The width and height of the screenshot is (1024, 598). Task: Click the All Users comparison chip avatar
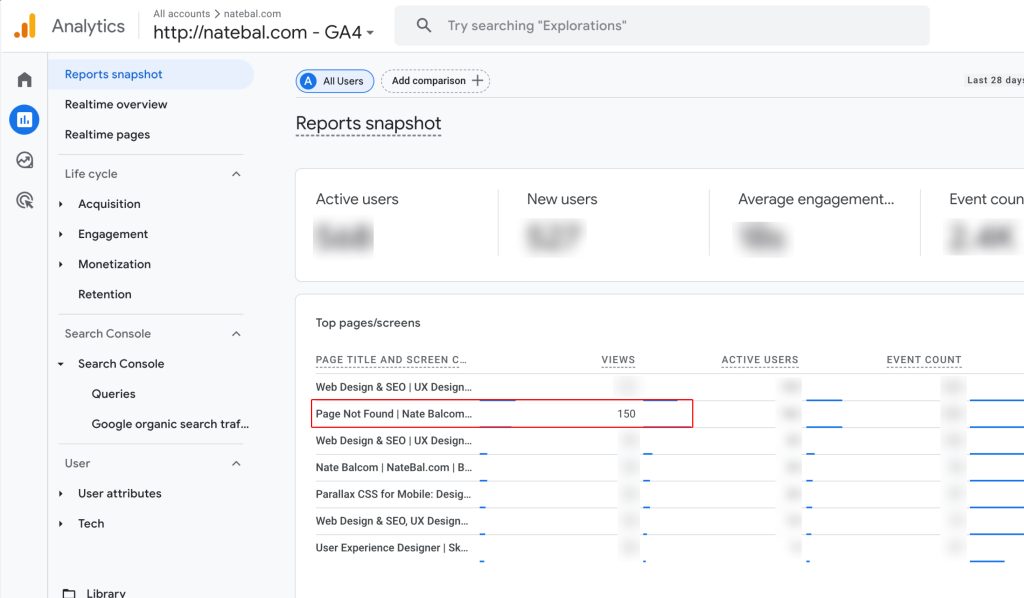pos(309,81)
